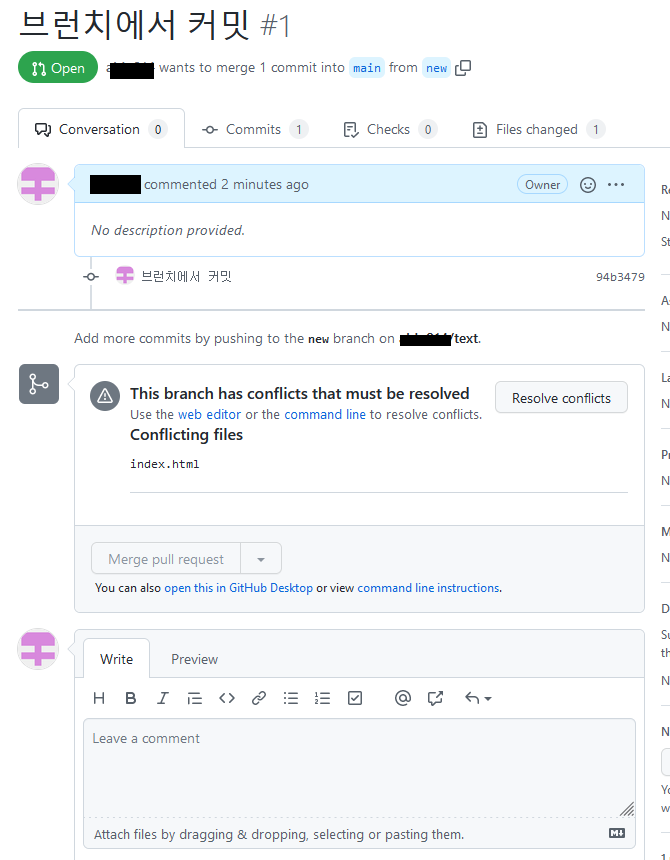
Task: Switch to the Checks tab
Action: pos(390,129)
